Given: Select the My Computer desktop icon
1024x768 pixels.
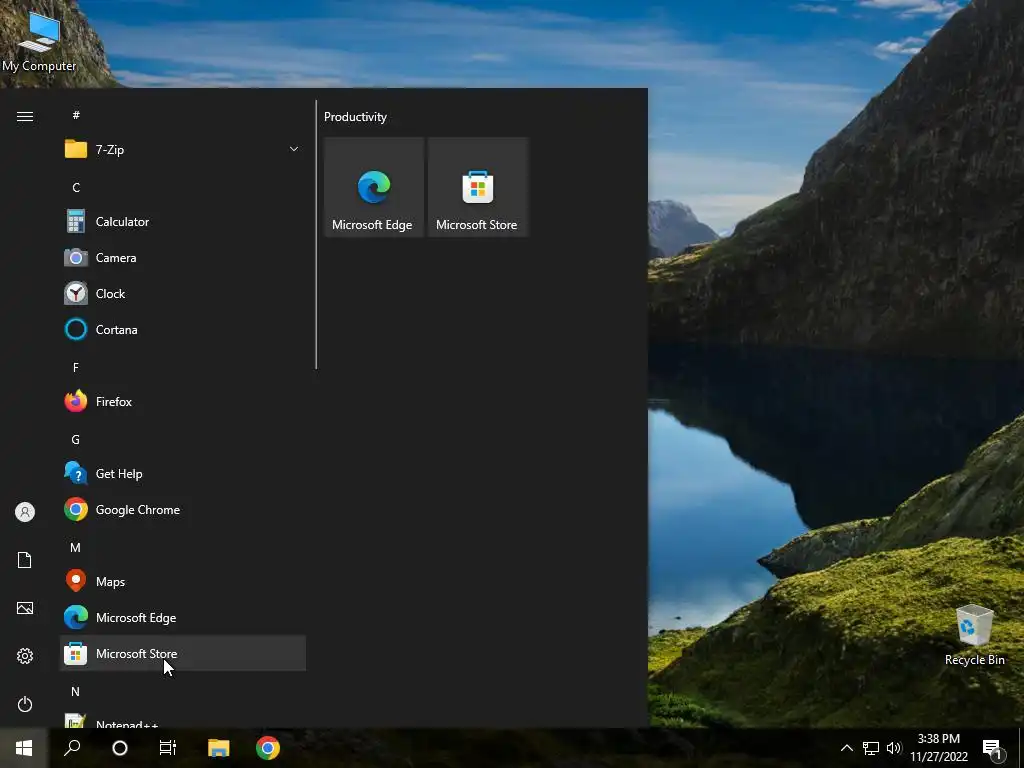Looking at the screenshot, I should 39,41.
